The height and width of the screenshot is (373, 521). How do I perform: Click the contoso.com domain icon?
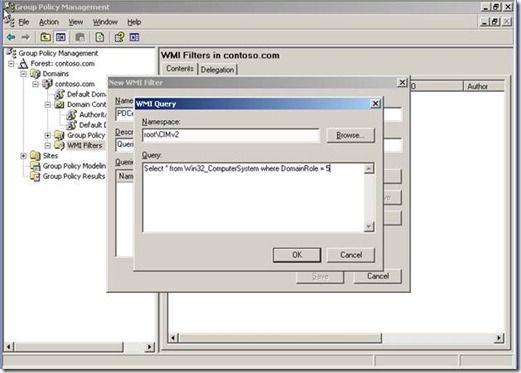(x=47, y=84)
